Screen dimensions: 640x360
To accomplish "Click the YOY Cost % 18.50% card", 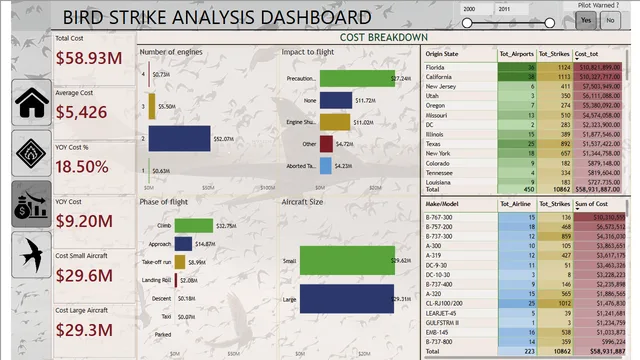I will (94, 168).
